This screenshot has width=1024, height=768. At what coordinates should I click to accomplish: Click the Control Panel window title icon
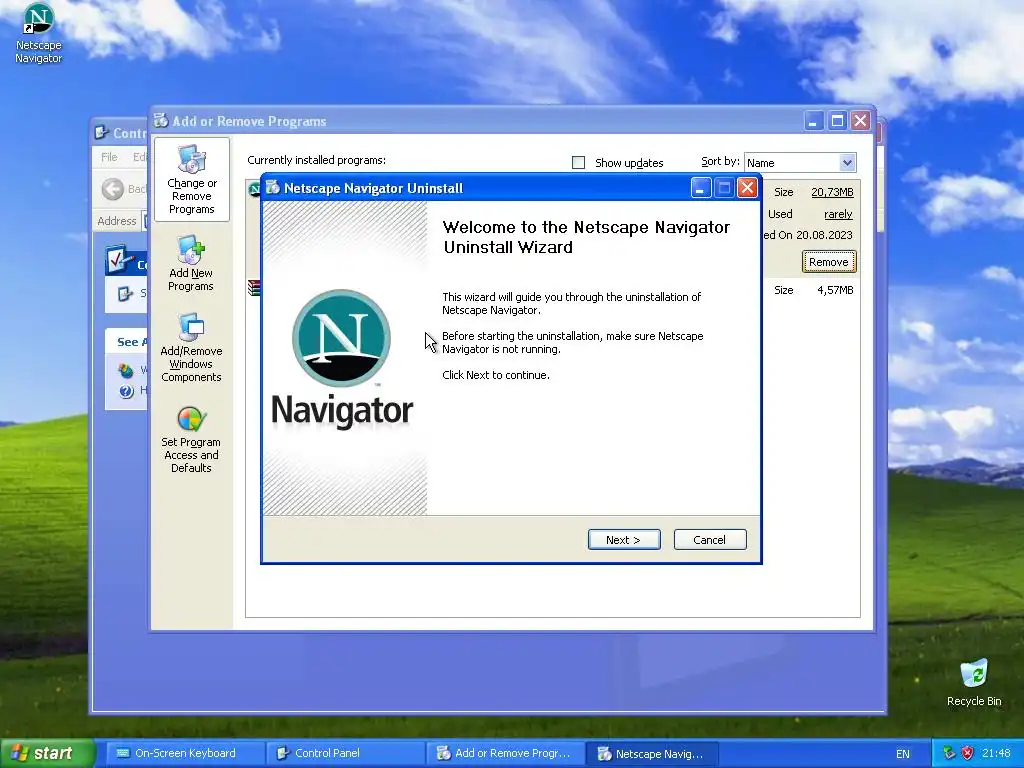point(101,133)
